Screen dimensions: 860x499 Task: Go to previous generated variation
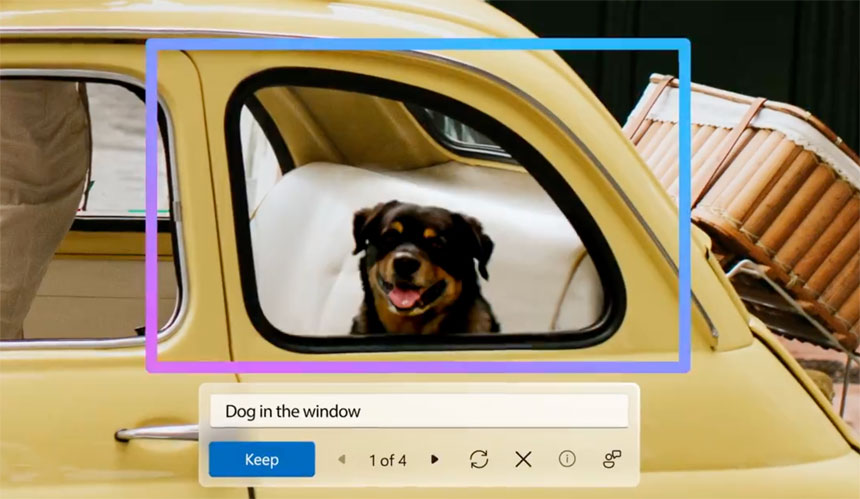342,459
